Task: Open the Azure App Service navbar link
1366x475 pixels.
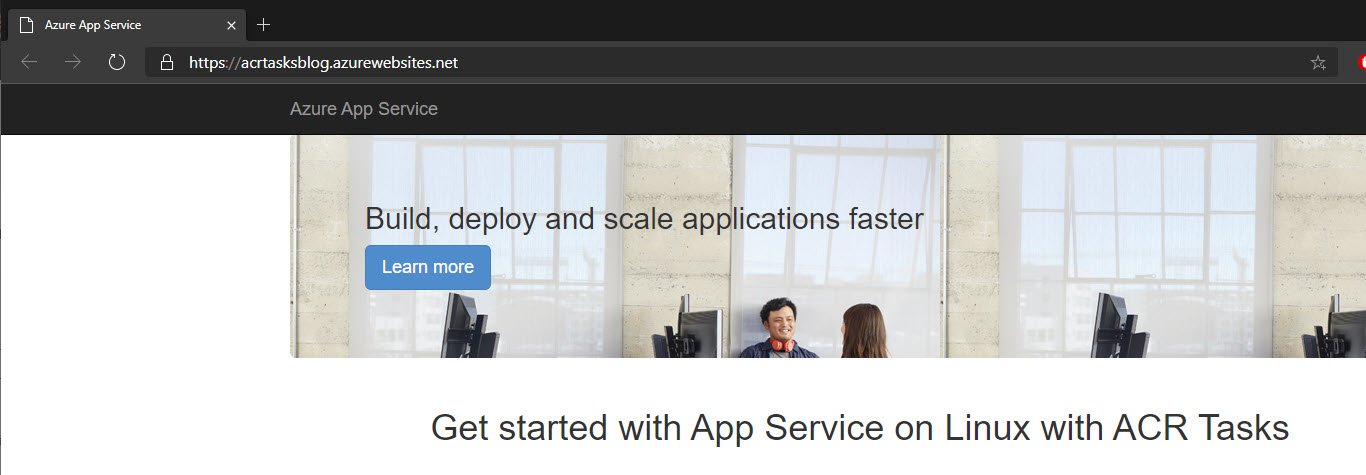Action: (363, 109)
